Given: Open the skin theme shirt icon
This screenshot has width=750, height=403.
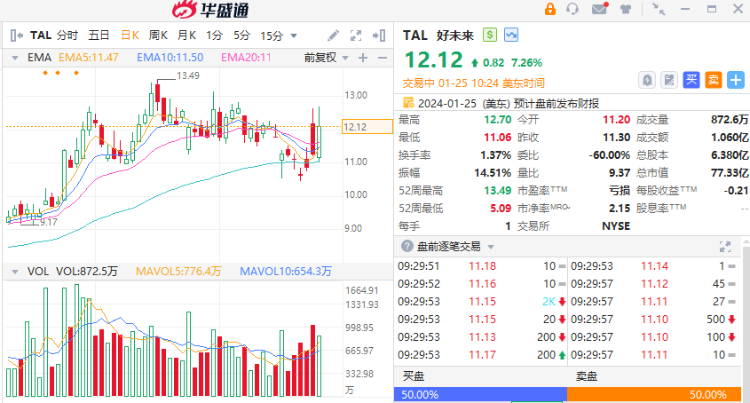Looking at the screenshot, I should click(x=625, y=9).
